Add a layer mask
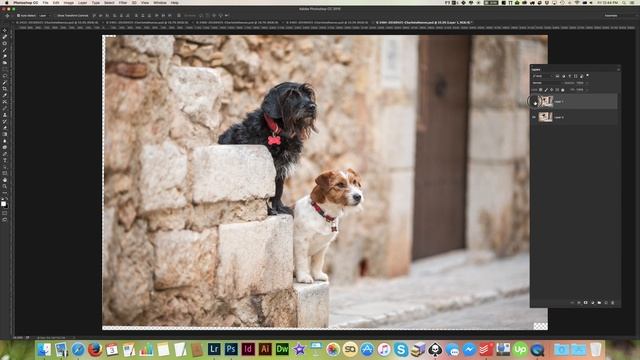The width and height of the screenshot is (640, 360). pyautogui.click(x=585, y=302)
